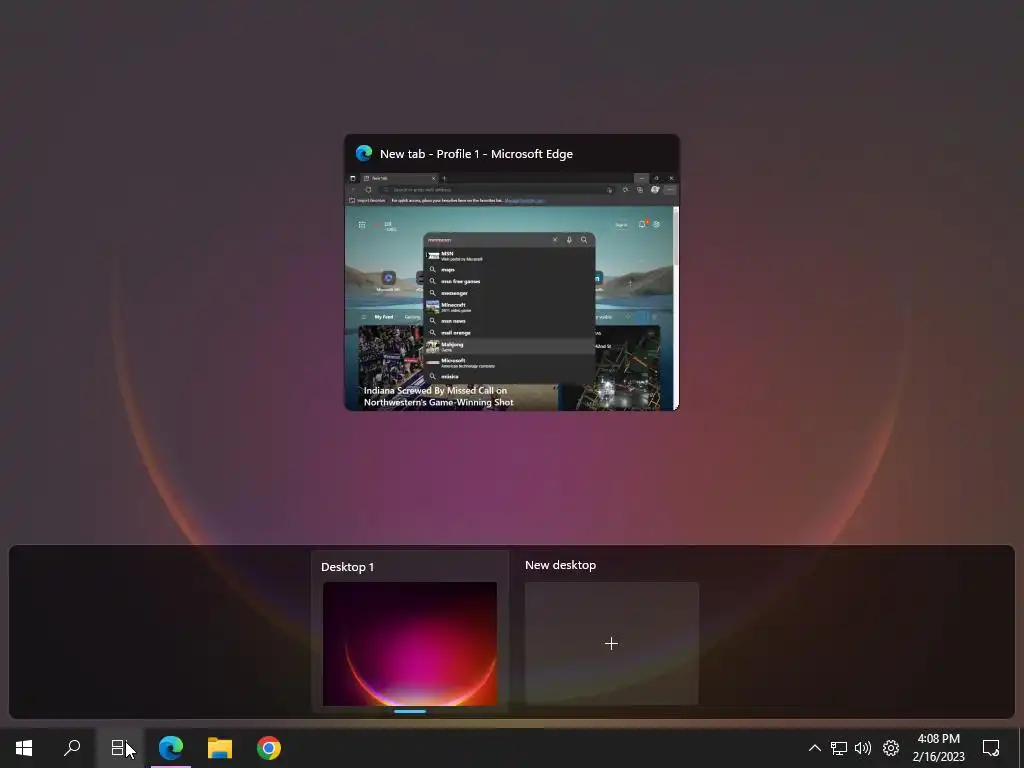Open taskbar Search magnifier

(72, 748)
